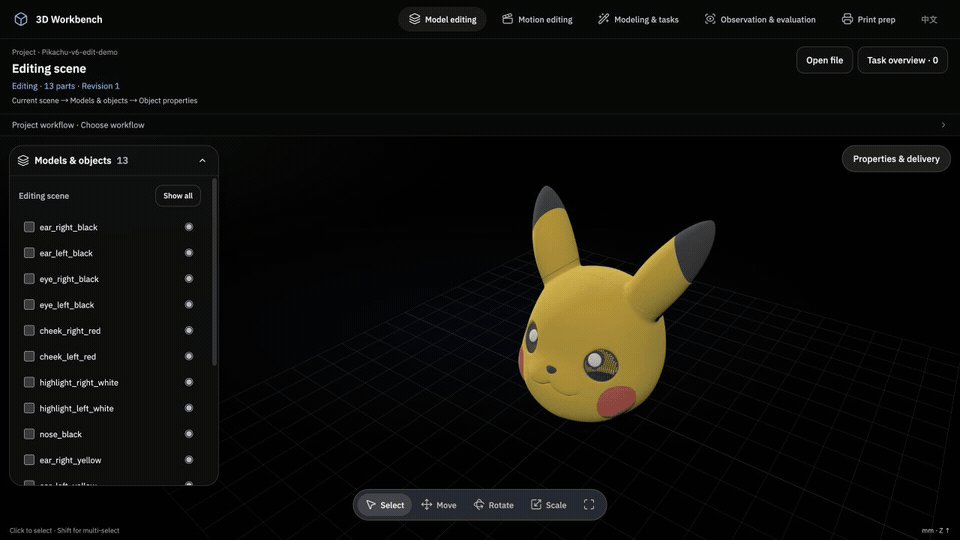Toggle visibility of cheek_right_red
Image resolution: width=960 pixels, height=540 pixels.
(x=189, y=331)
